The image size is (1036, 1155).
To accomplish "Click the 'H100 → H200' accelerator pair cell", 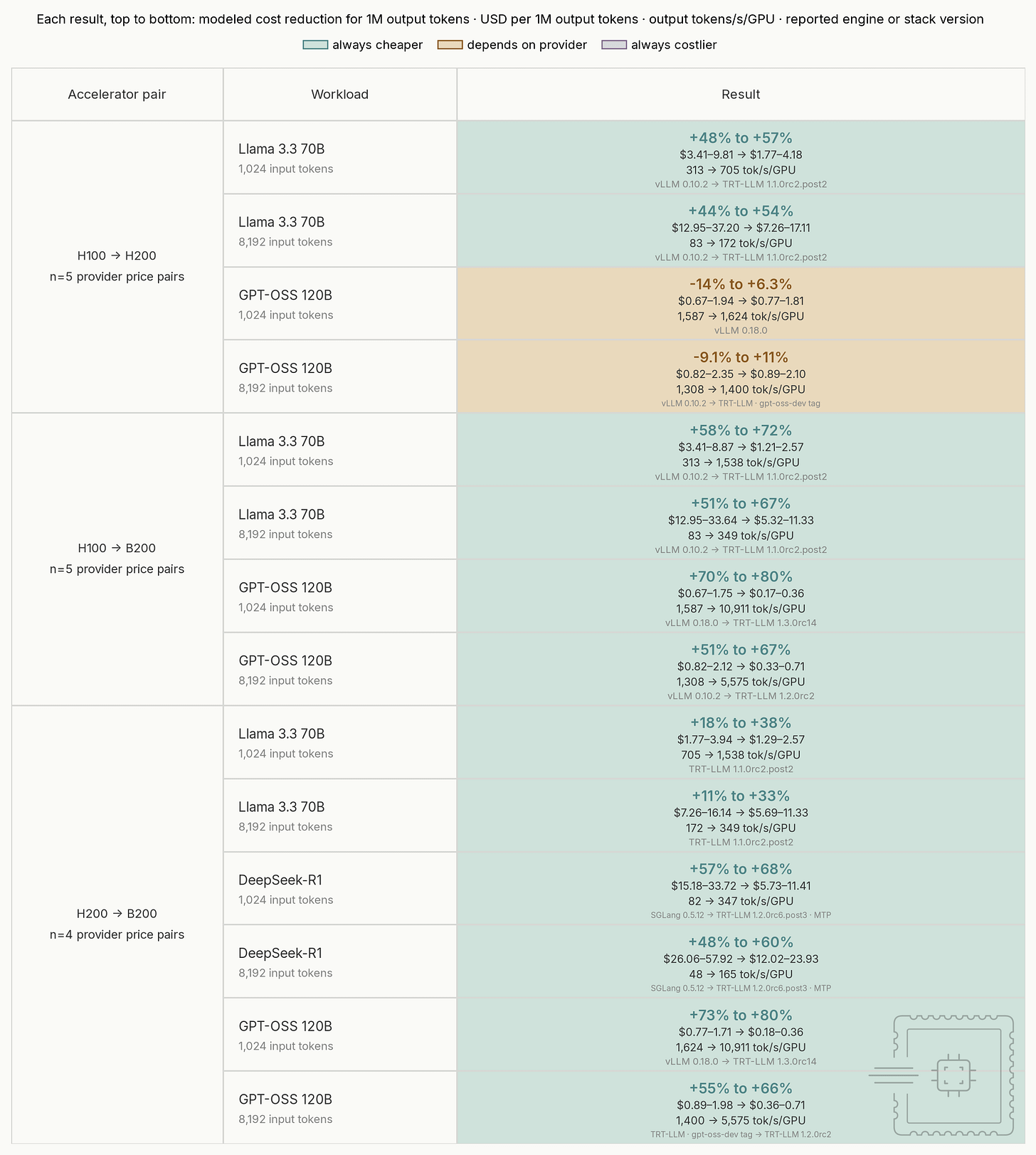I will point(117,267).
